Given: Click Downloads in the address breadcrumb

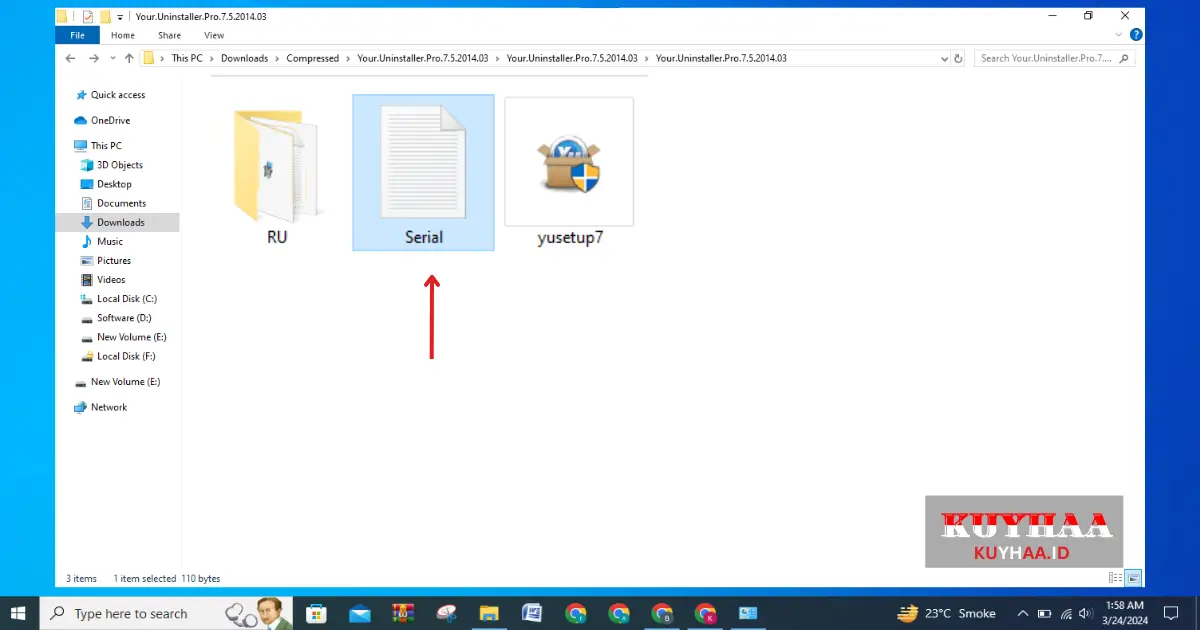Looking at the screenshot, I should click(x=244, y=58).
